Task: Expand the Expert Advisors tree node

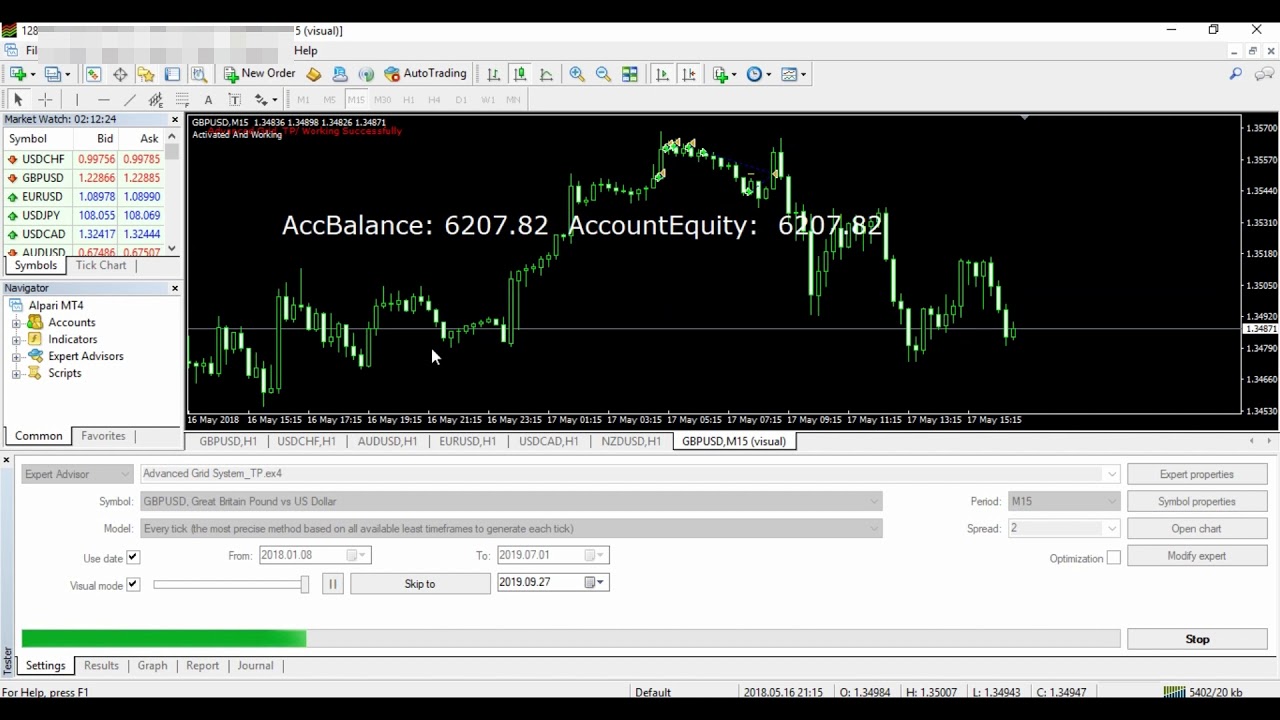Action: pyautogui.click(x=16, y=357)
